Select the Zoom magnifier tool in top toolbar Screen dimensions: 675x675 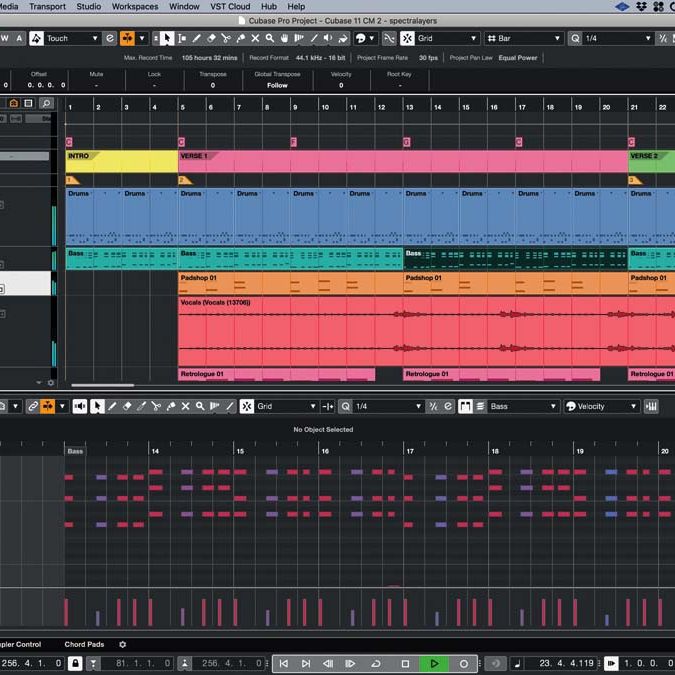tap(270, 38)
